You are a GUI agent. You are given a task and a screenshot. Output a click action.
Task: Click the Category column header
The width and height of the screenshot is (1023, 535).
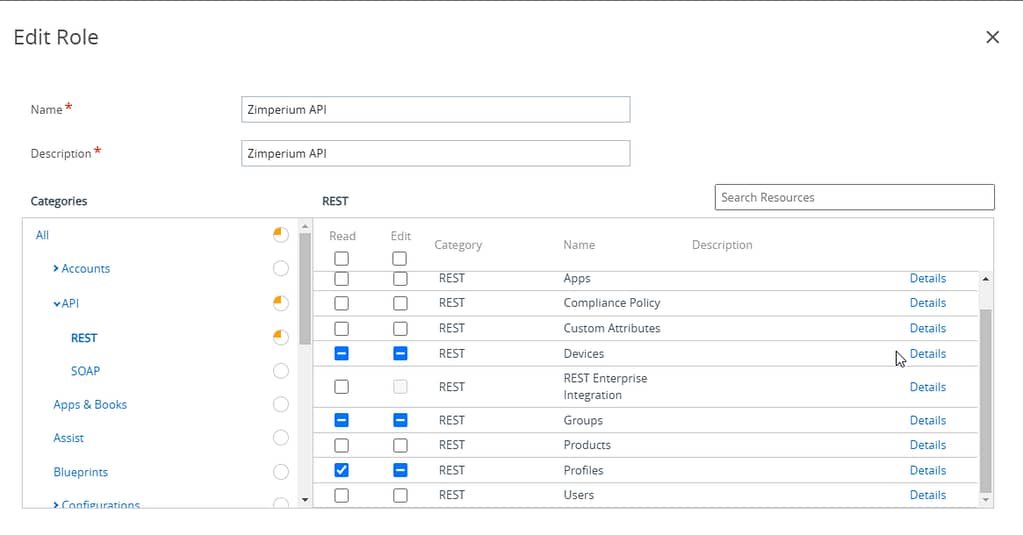click(458, 245)
